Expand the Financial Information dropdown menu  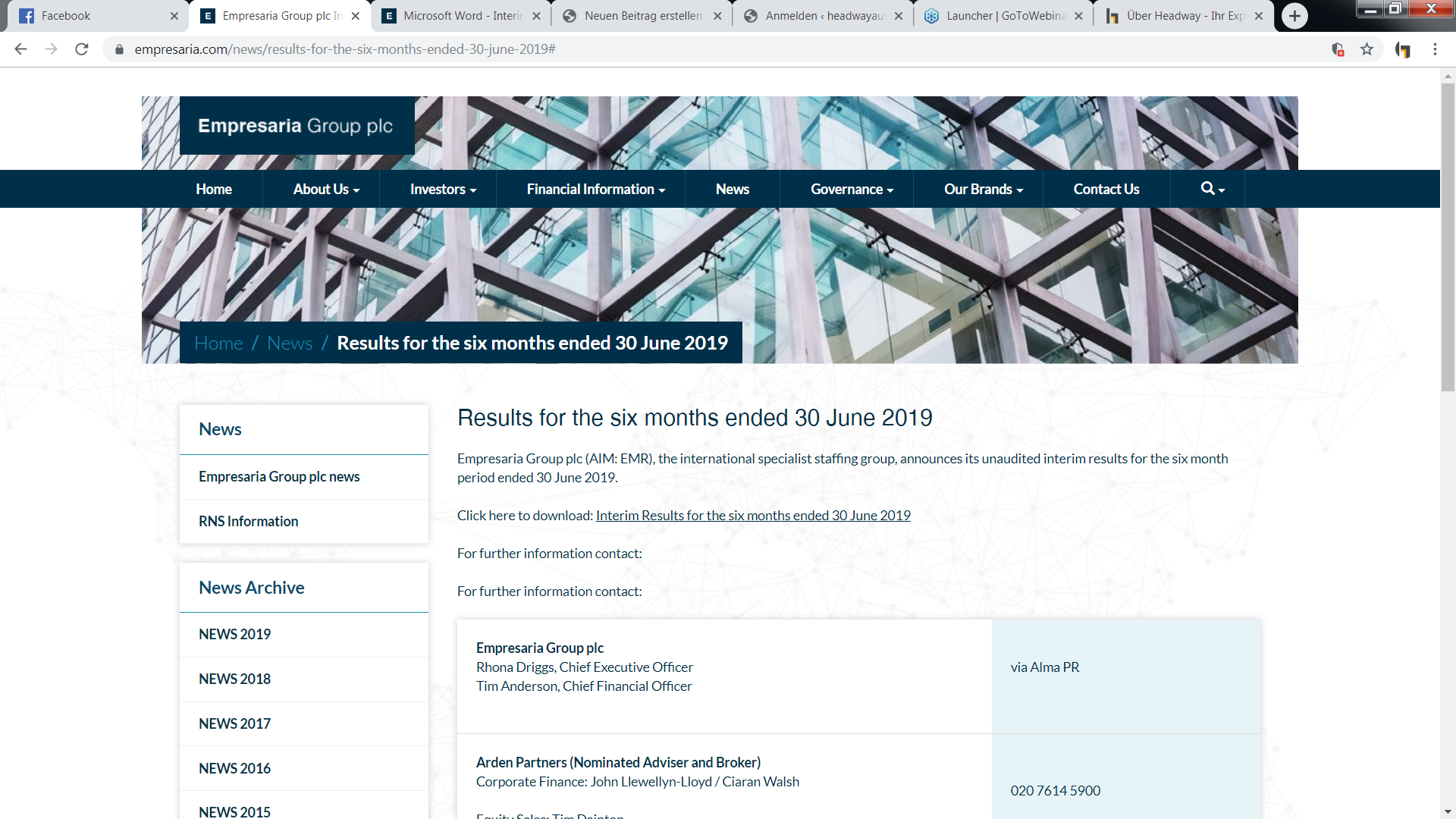coord(596,189)
